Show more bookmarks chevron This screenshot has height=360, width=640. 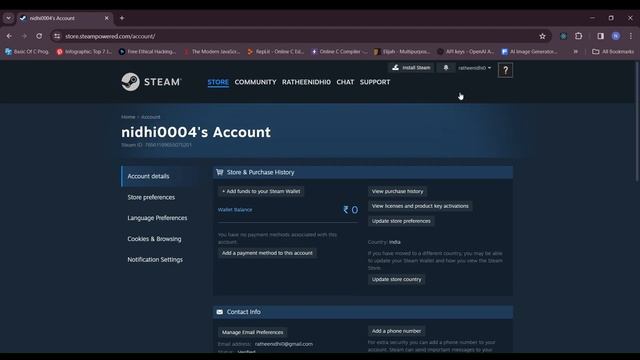pyautogui.click(x=576, y=51)
